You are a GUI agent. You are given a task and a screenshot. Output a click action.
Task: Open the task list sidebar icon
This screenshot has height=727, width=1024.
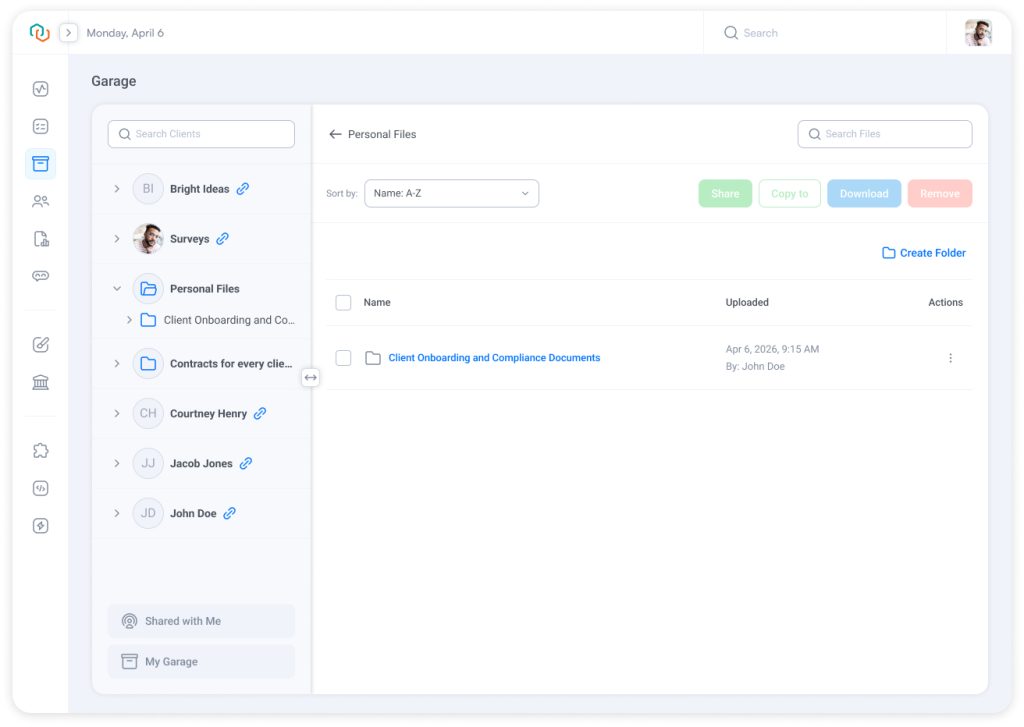pyautogui.click(x=40, y=126)
